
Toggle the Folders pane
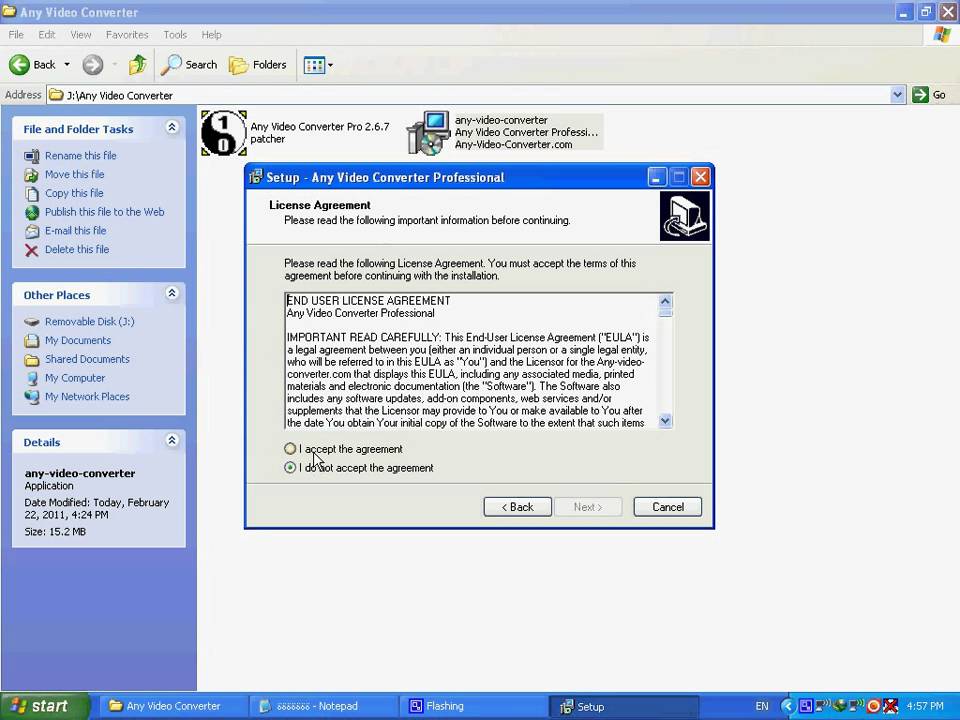[257, 64]
